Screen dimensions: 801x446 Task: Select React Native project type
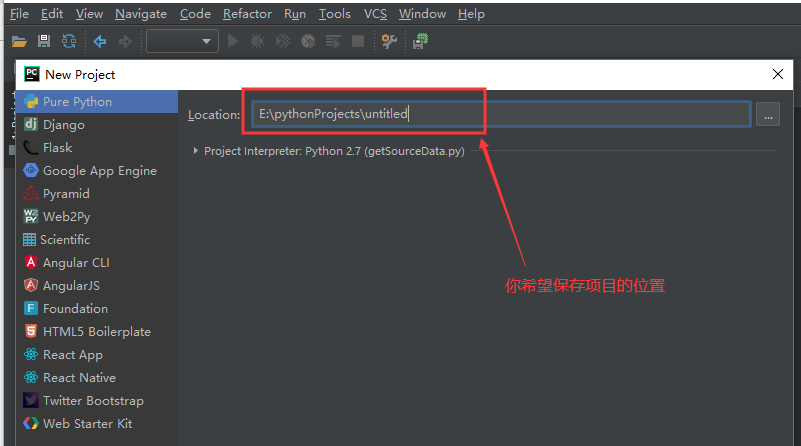(x=97, y=378)
